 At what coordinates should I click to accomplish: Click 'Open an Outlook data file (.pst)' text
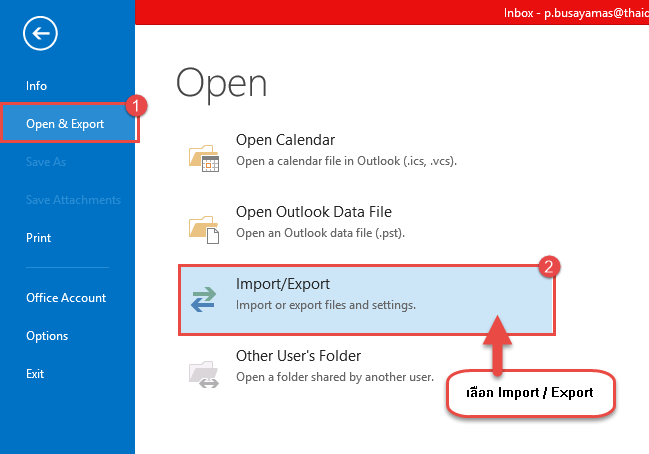pos(320,233)
